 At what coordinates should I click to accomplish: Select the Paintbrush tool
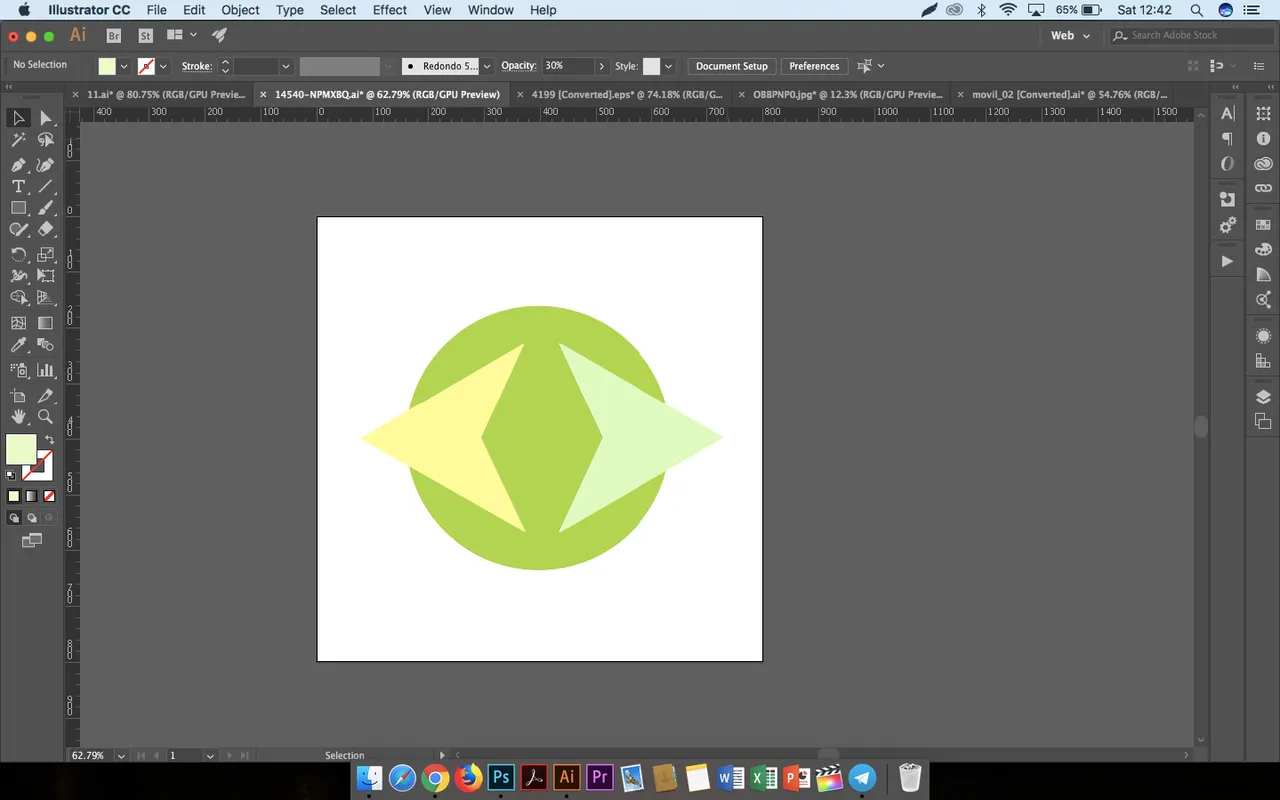(46, 208)
